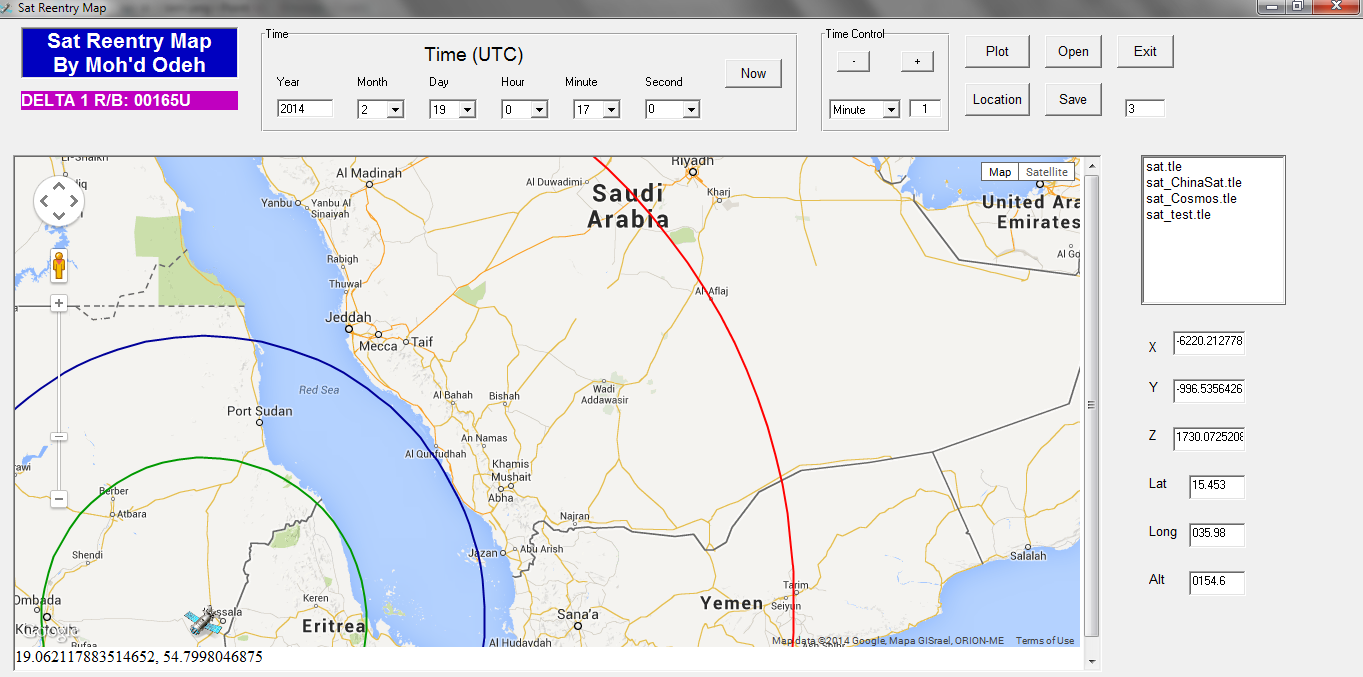The image size is (1363, 677).
Task: Click the satellite marker icon on the map
Action: 203,622
